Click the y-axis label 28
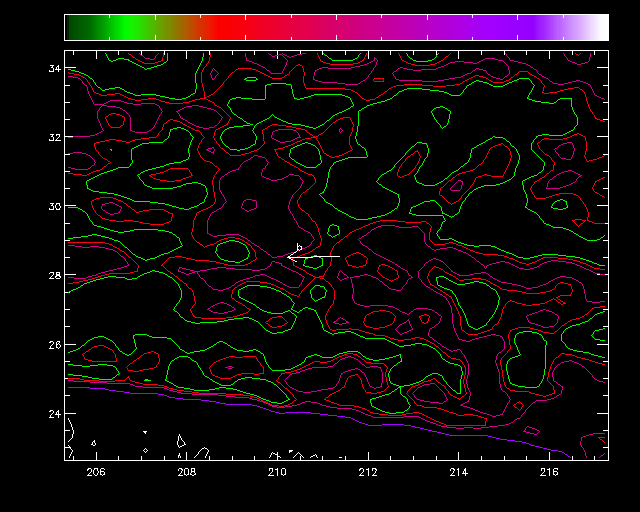The image size is (640, 512). click(x=54, y=275)
